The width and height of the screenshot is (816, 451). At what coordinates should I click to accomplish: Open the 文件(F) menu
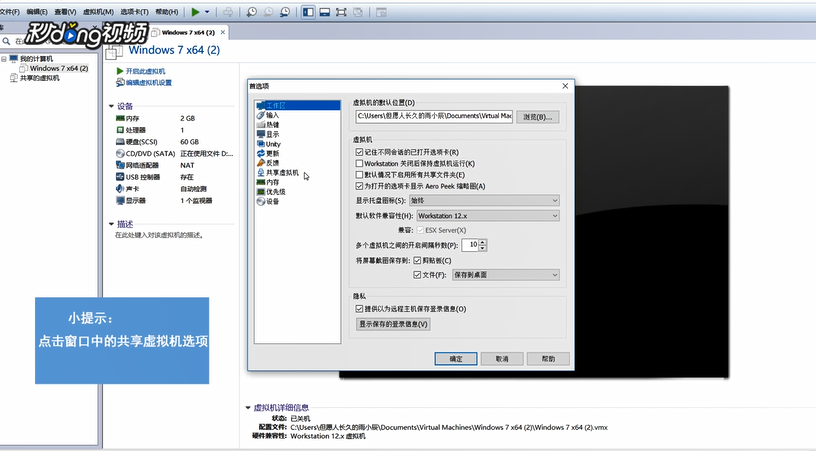(9, 11)
